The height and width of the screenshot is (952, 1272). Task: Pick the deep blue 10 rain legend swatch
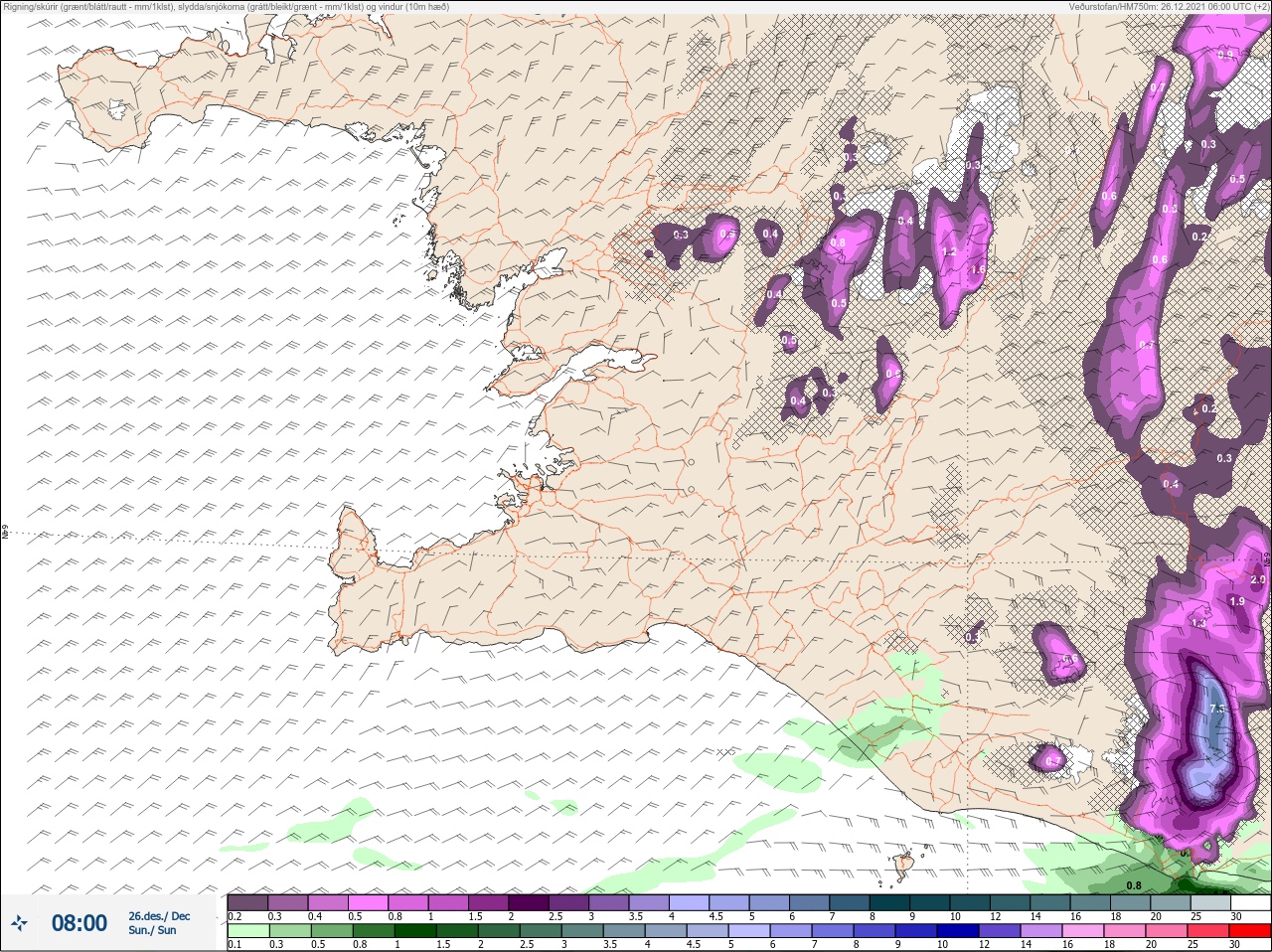[x=958, y=930]
